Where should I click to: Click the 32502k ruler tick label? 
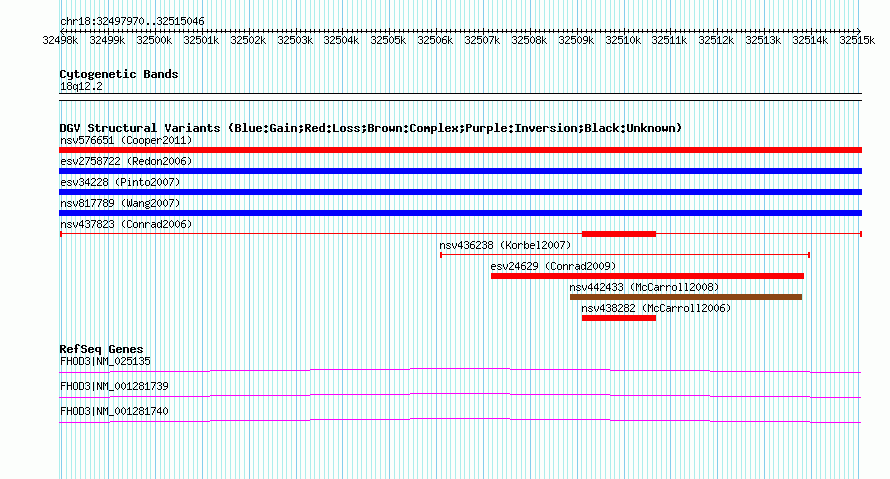248,40
